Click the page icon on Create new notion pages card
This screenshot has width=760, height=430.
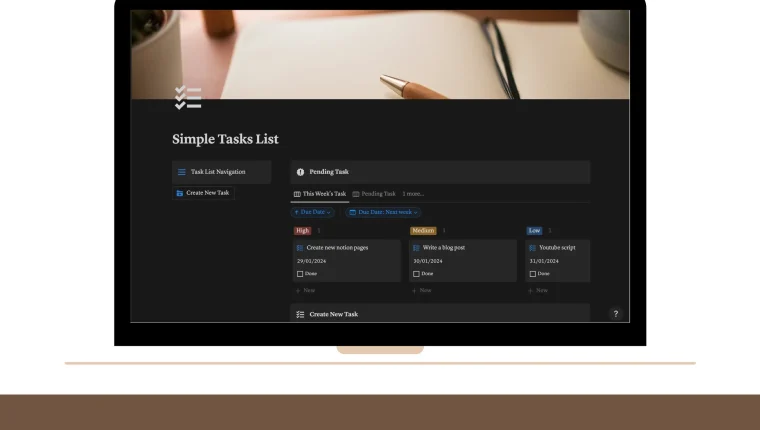[300, 247]
